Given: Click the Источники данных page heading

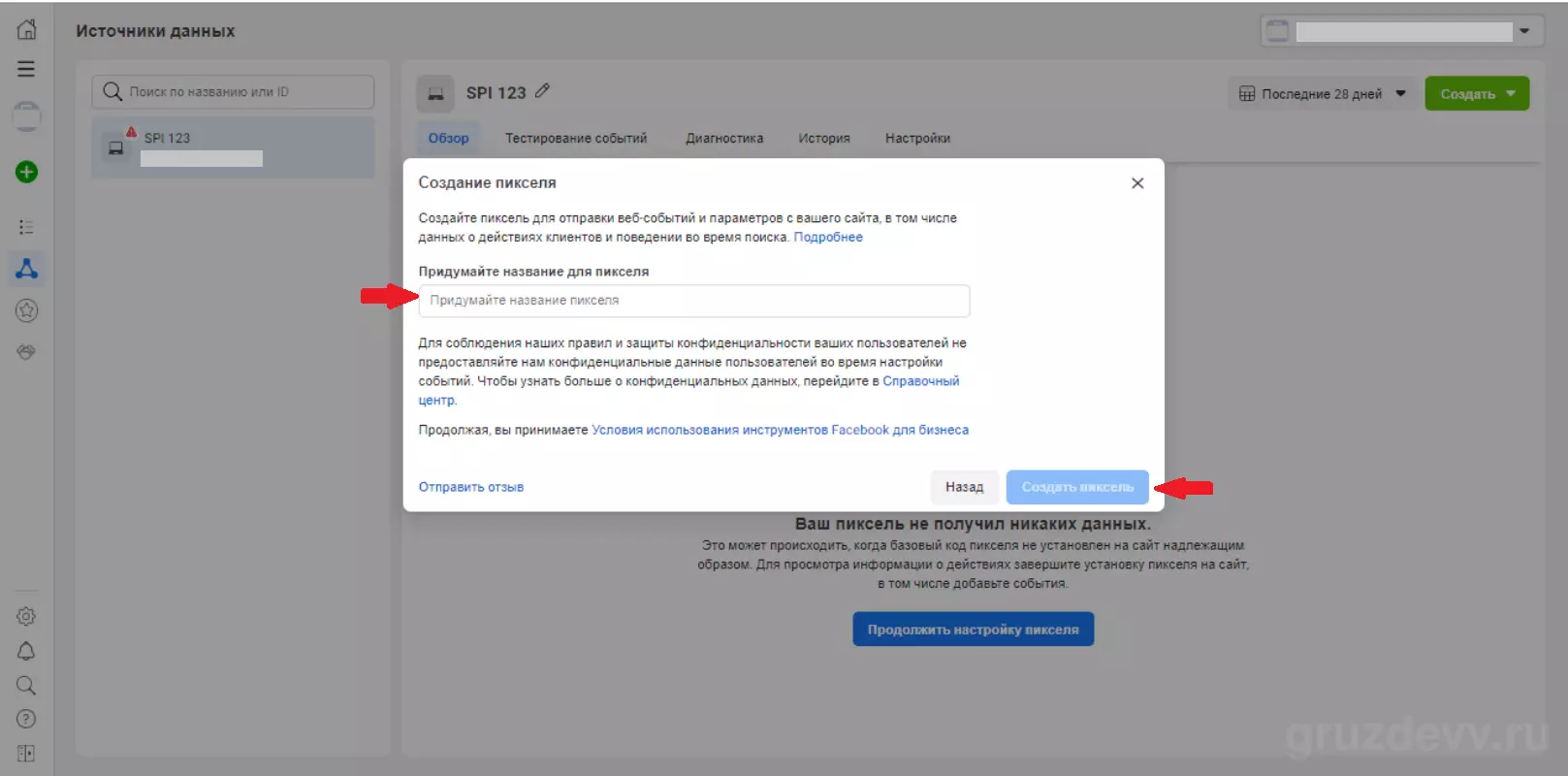Looking at the screenshot, I should [155, 31].
